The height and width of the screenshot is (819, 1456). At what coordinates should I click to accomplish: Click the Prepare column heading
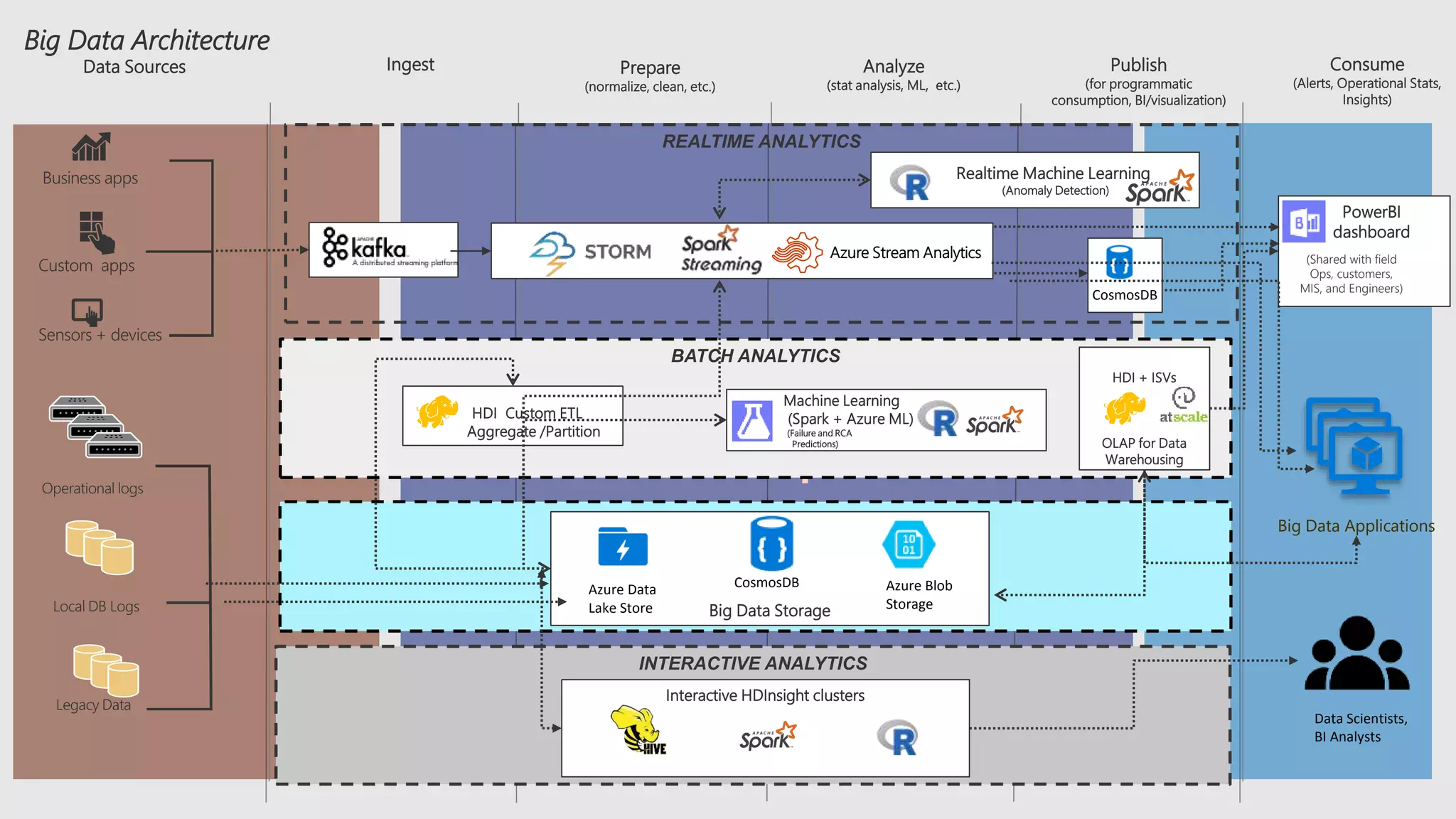(650, 68)
